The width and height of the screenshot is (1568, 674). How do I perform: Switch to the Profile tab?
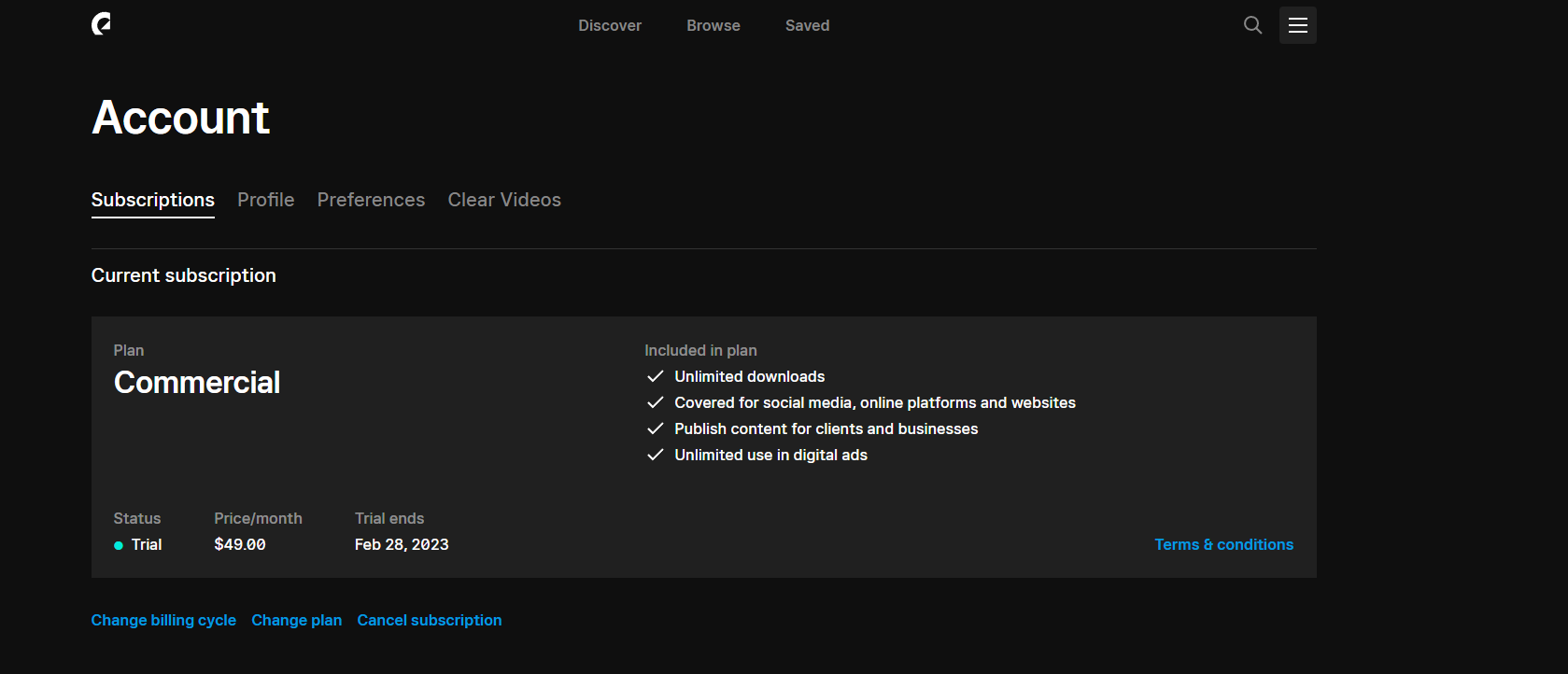point(266,200)
